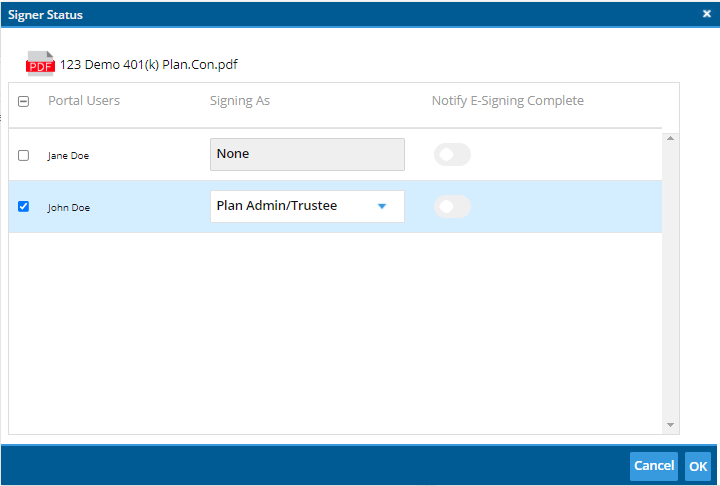Click the scrollbar up arrow

pyautogui.click(x=670, y=138)
